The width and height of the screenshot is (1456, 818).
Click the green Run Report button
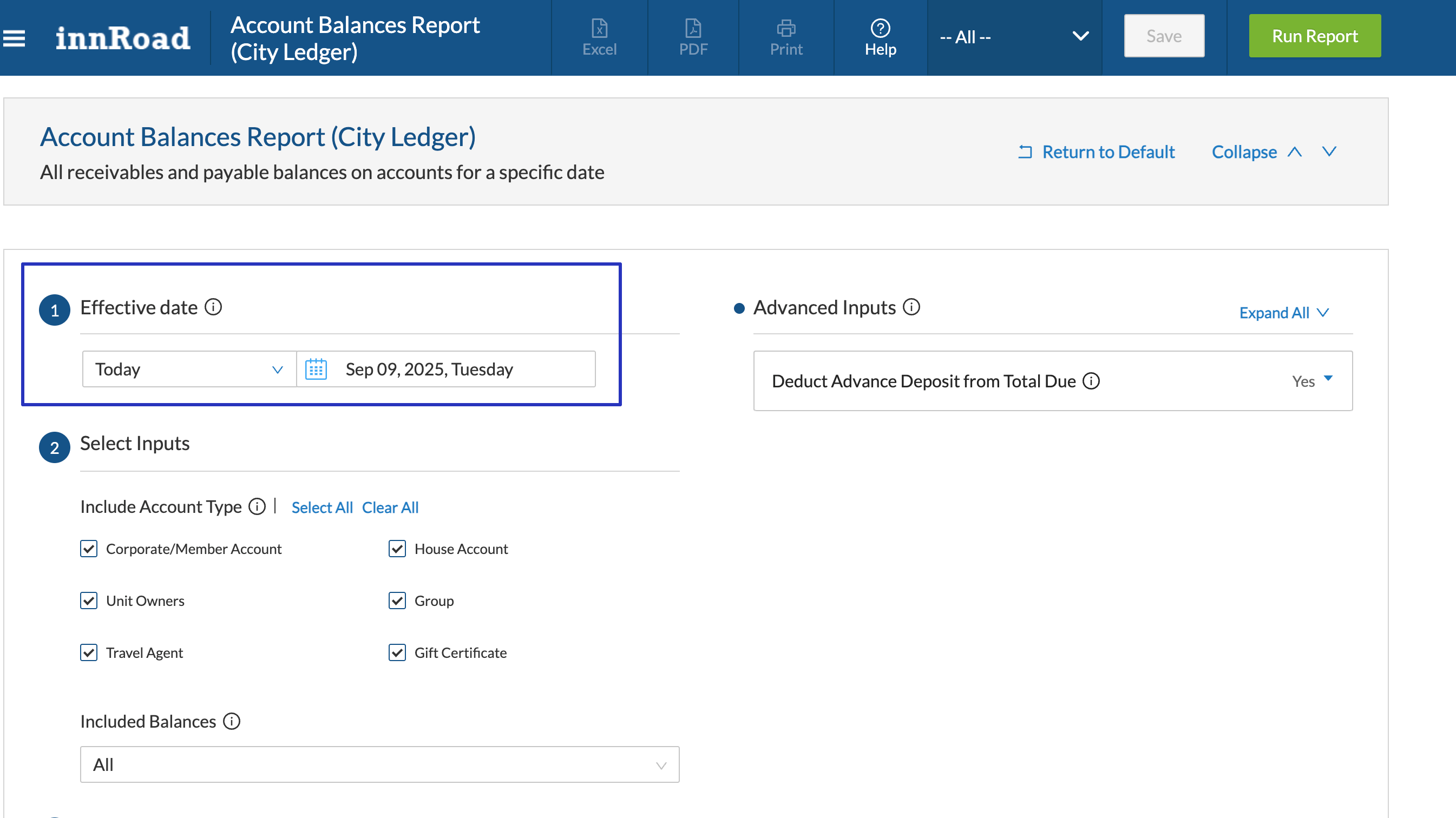pos(1314,36)
